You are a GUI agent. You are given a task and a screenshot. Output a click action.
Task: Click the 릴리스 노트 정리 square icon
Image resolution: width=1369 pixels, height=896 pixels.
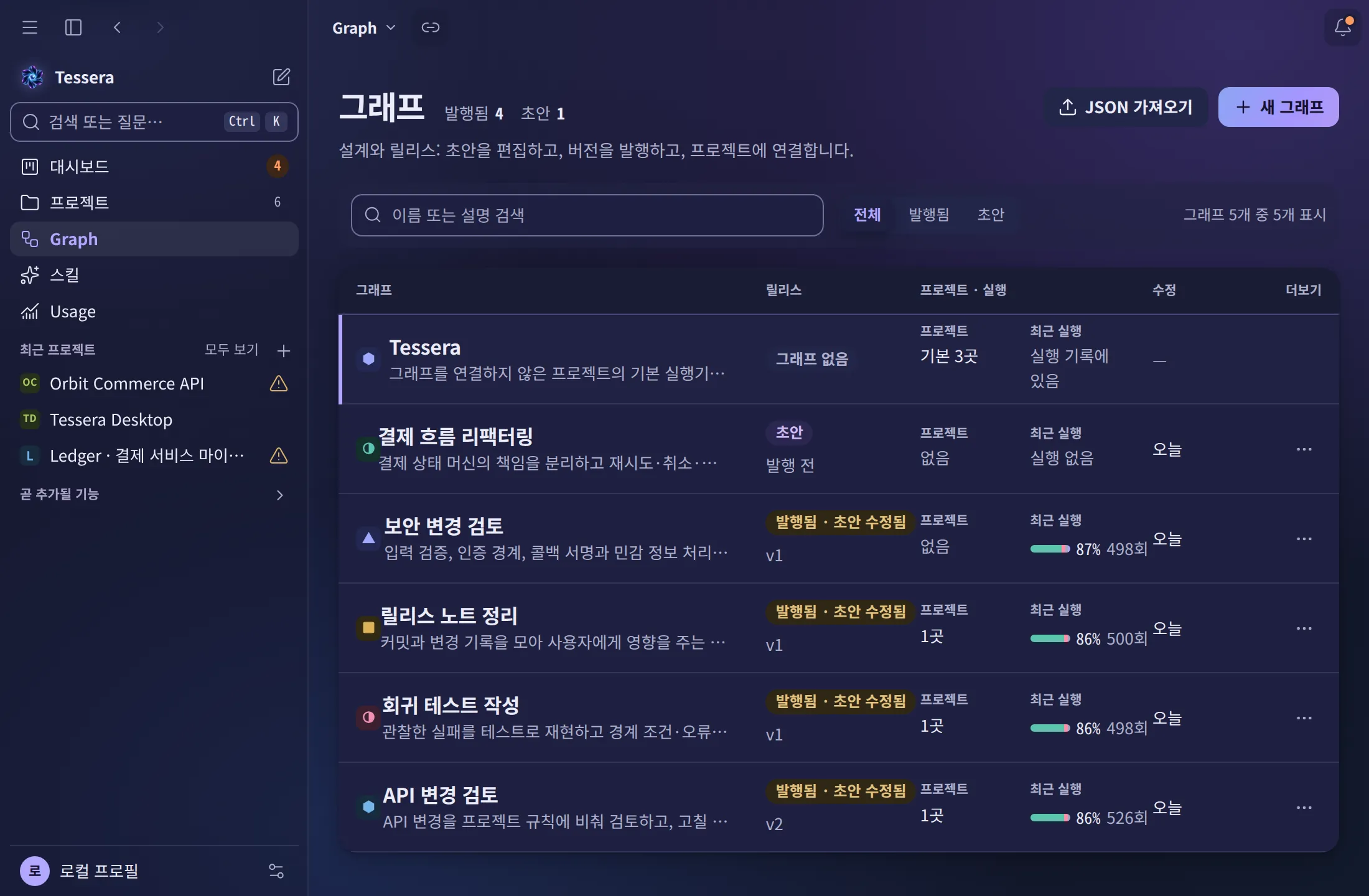(x=368, y=627)
